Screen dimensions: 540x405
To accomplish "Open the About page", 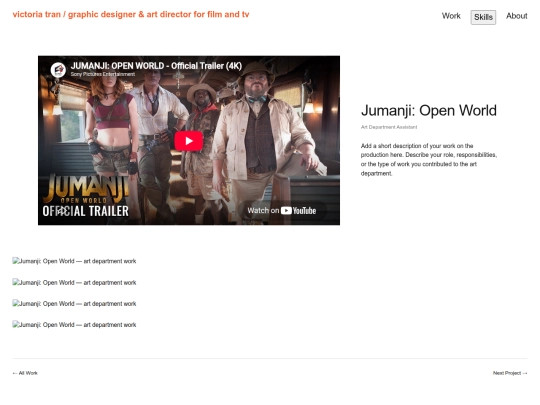I will tap(517, 16).
